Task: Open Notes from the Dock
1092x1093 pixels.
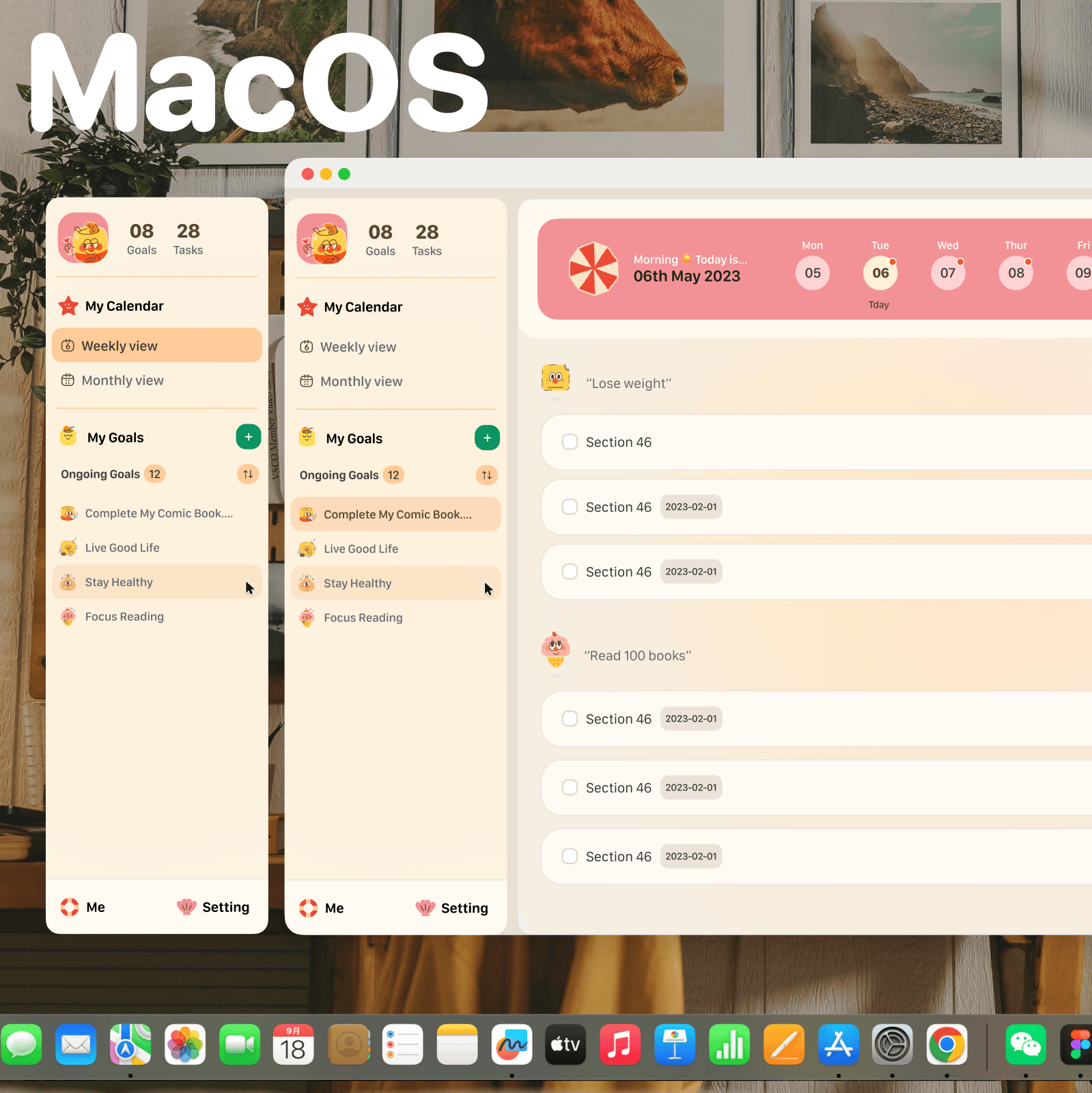Action: 458,1044
